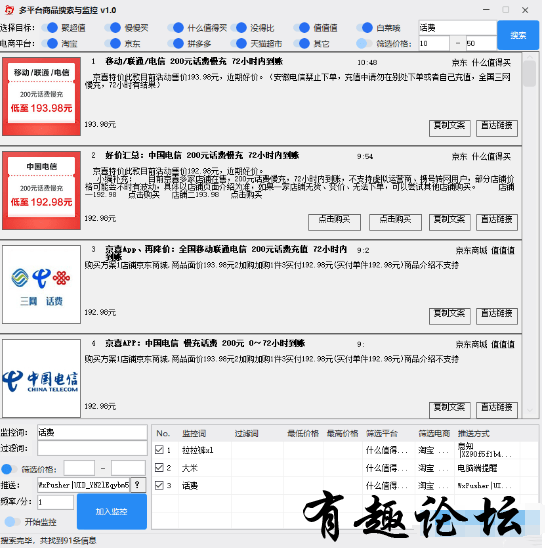Toggle the 什么值得买 target switch
545x550 pixels.
(x=176, y=28)
